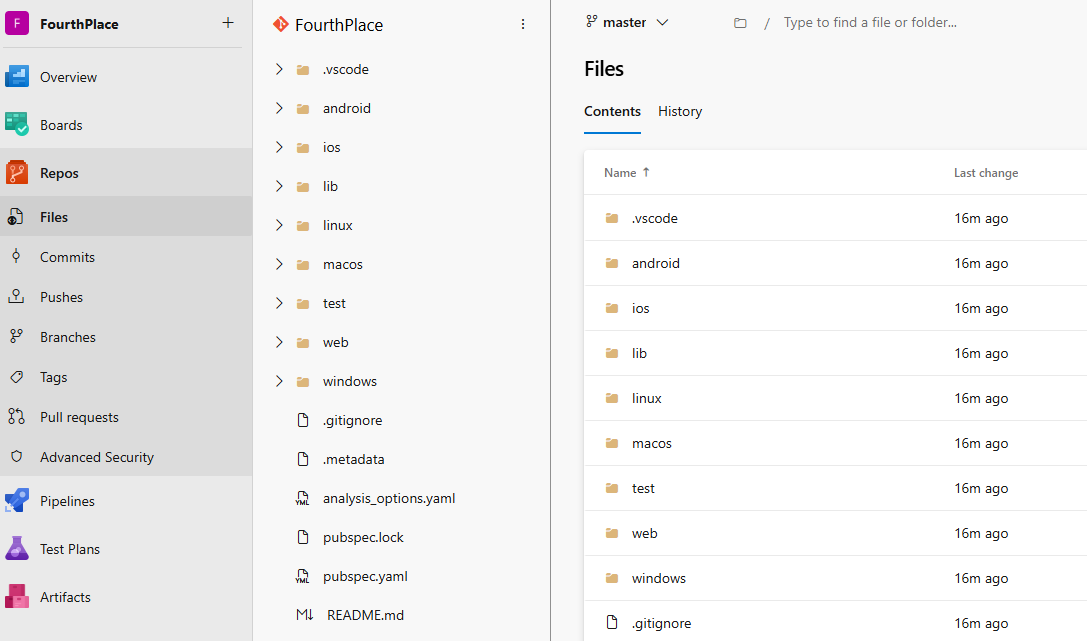Switch to the Contents tab
The width and height of the screenshot is (1087, 641).
coord(612,112)
